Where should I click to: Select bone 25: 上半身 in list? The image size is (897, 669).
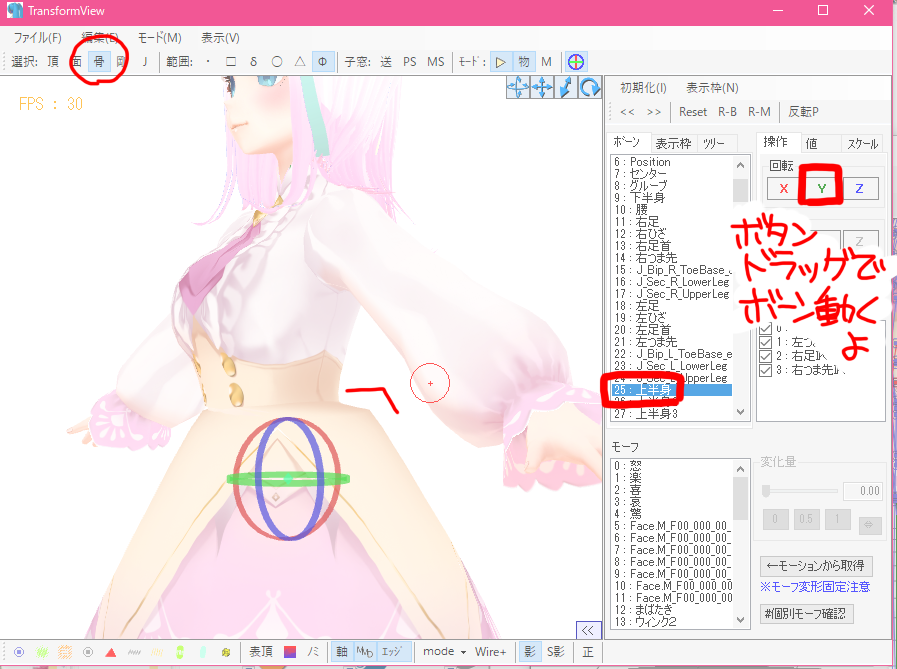tap(672, 390)
